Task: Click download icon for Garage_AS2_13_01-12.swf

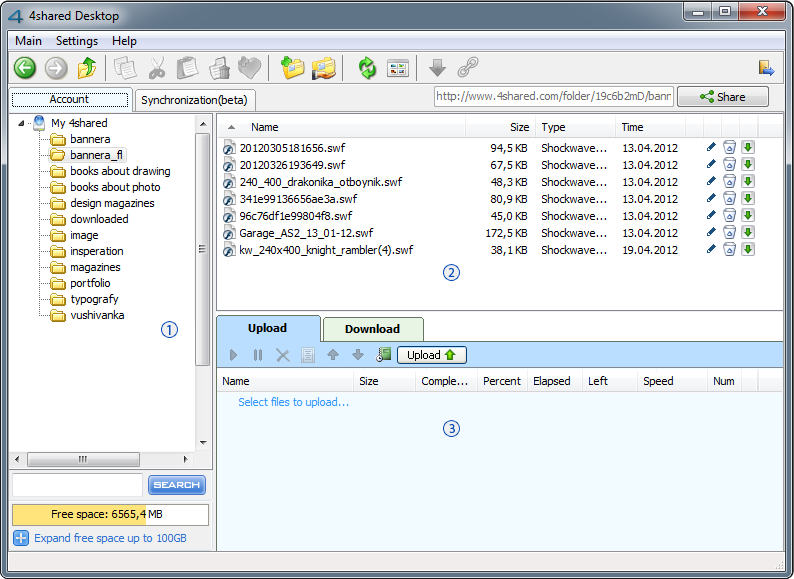Action: click(748, 233)
